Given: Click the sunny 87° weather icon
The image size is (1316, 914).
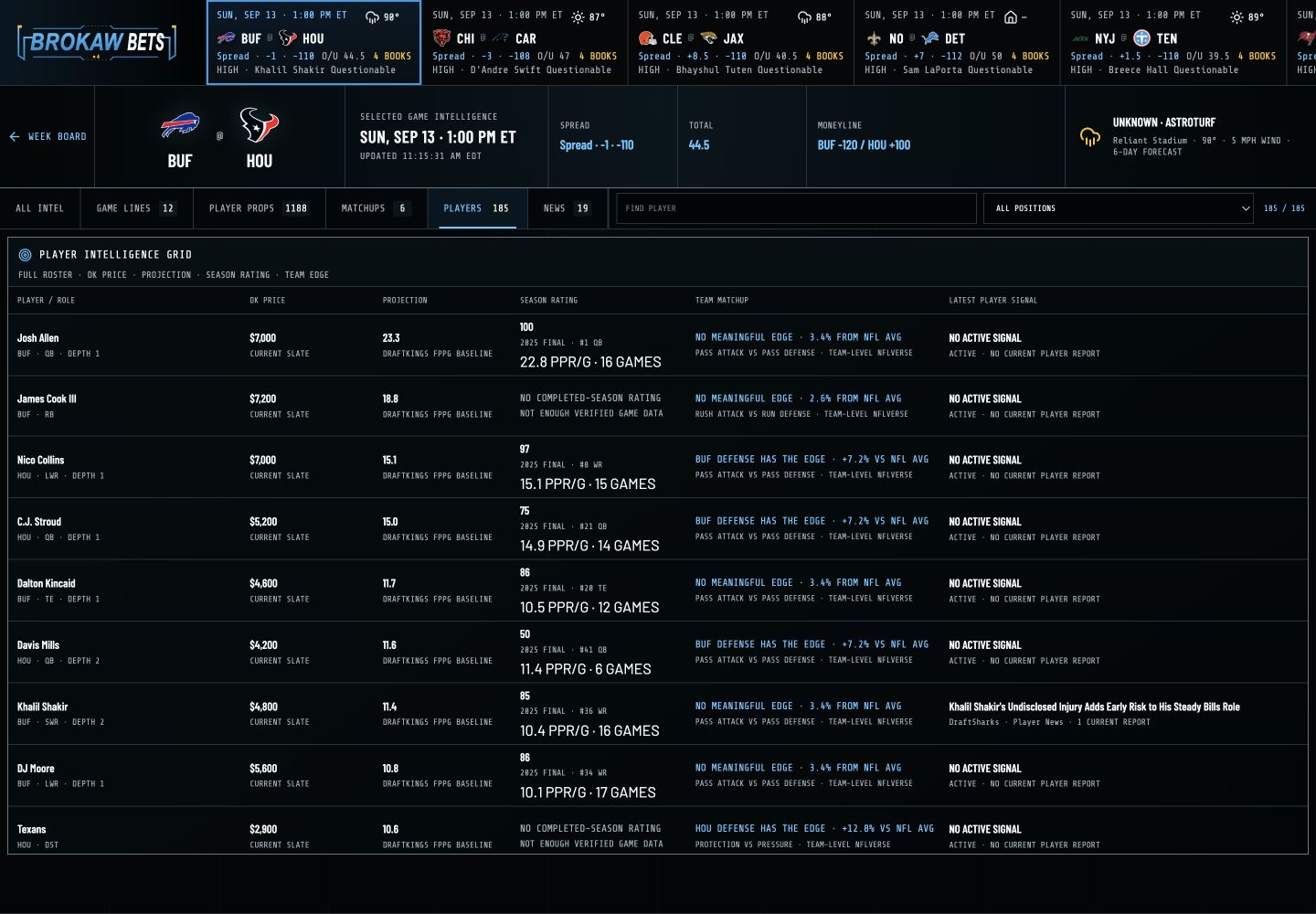Looking at the screenshot, I should (x=578, y=17).
